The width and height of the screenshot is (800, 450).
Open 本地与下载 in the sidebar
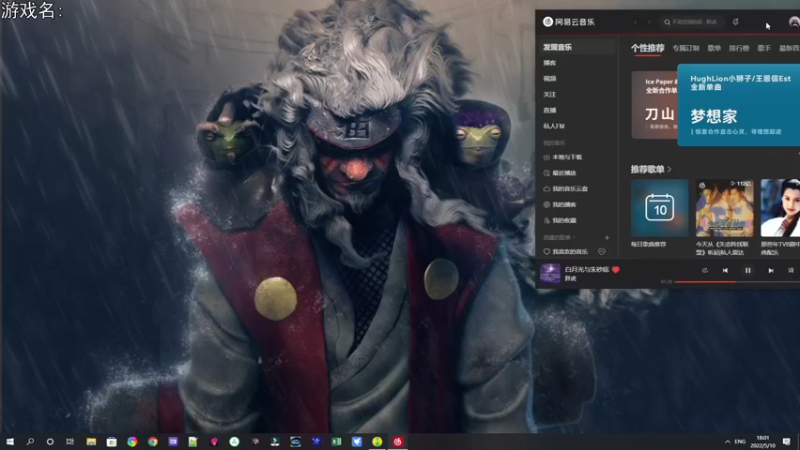tap(563, 157)
